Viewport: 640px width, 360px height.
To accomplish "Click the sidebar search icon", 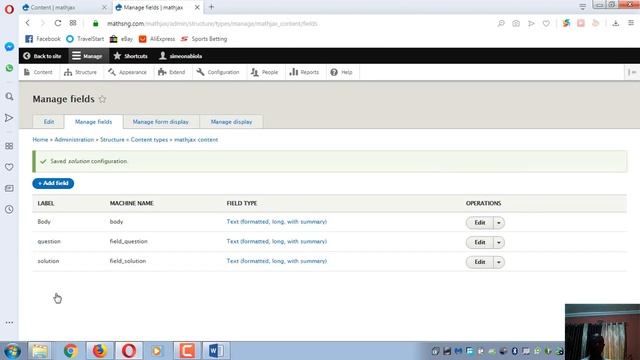I will coord(9,97).
